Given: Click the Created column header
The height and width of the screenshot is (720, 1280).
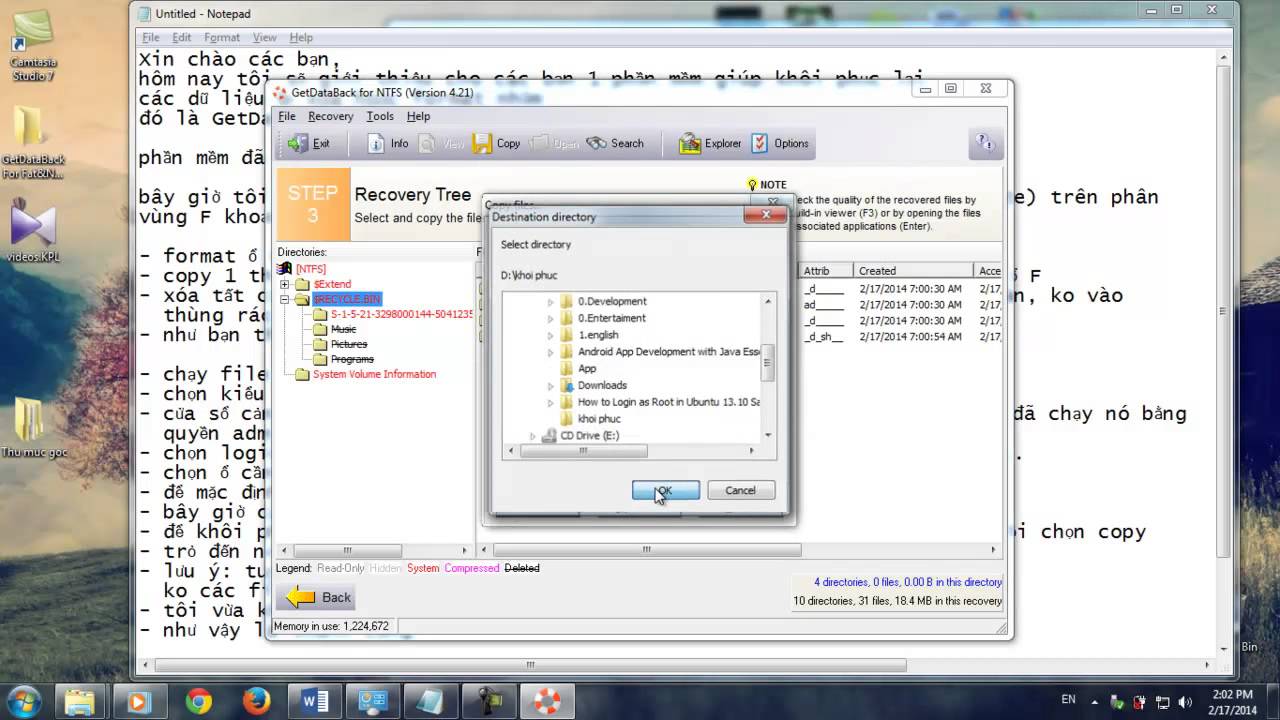Looking at the screenshot, I should (913, 270).
